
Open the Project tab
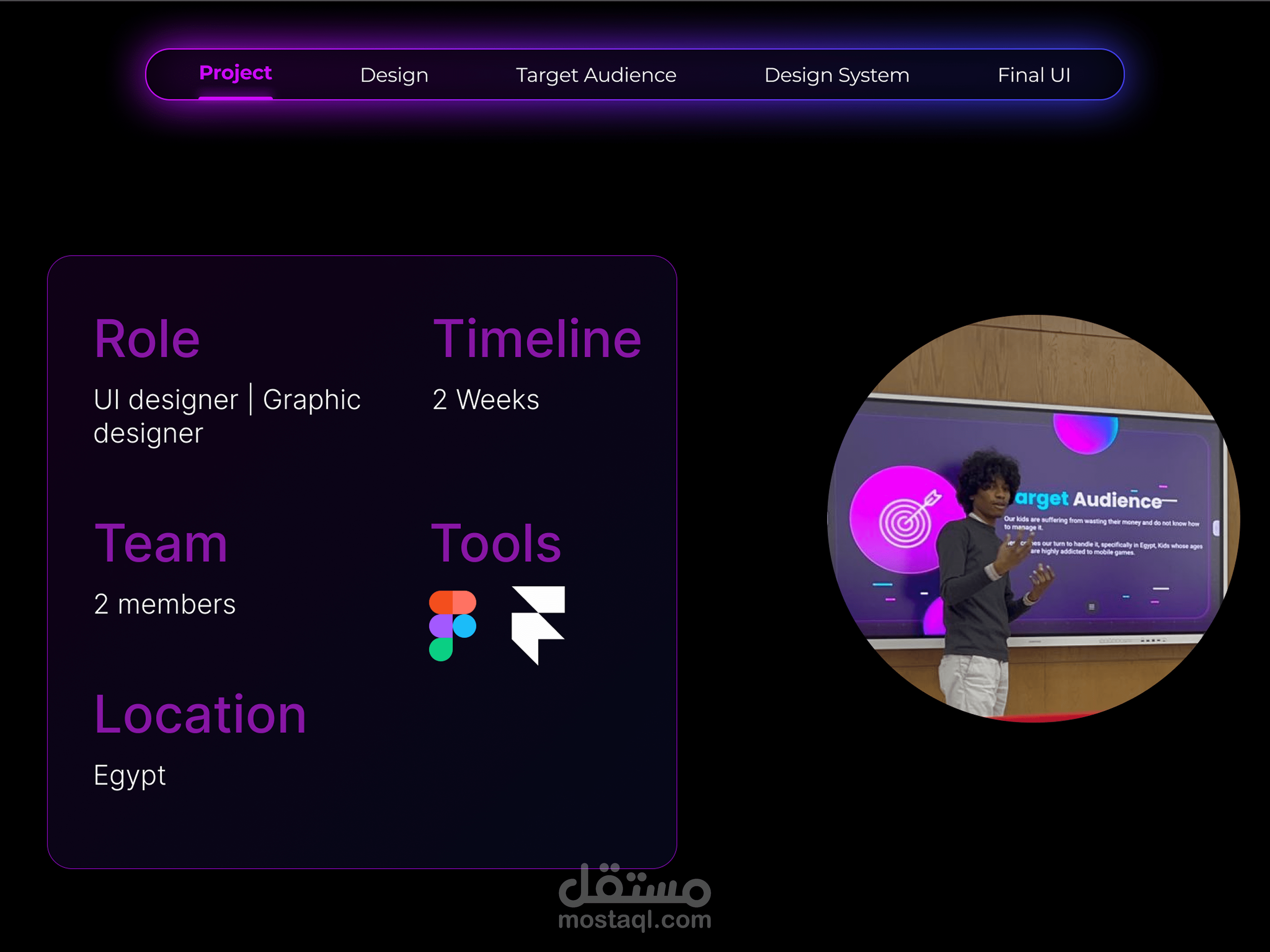click(x=235, y=73)
